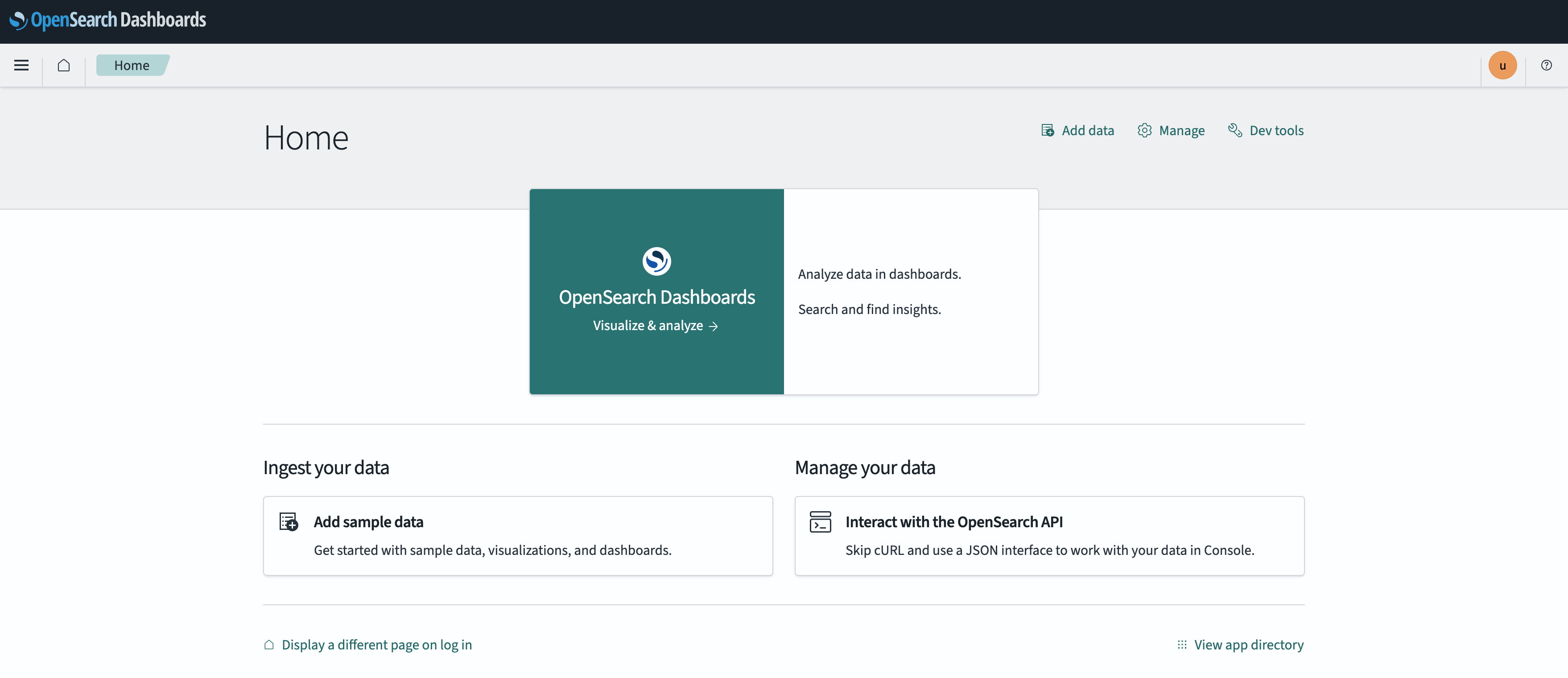Click the sample data description text
The height and width of the screenshot is (678, 1568).
[x=492, y=550]
